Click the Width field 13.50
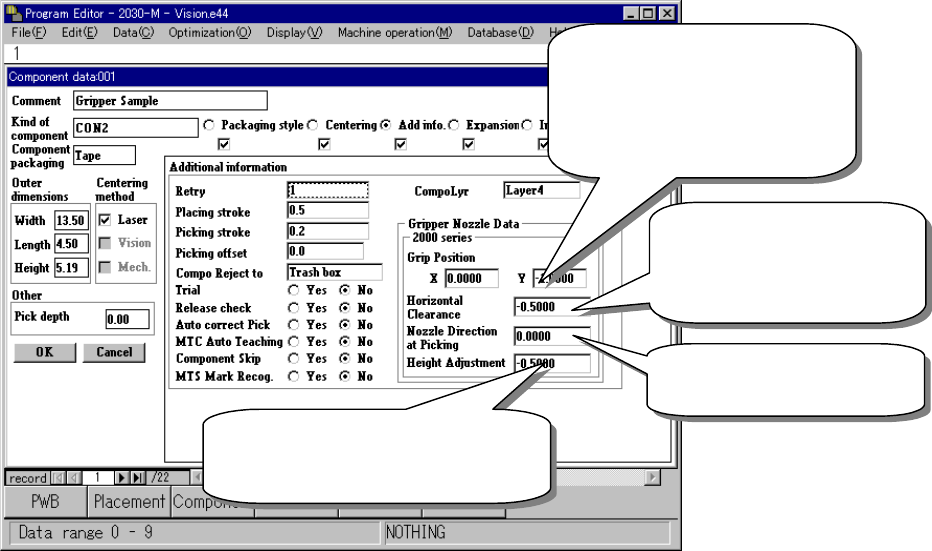This screenshot has width=932, height=551. click(x=71, y=221)
